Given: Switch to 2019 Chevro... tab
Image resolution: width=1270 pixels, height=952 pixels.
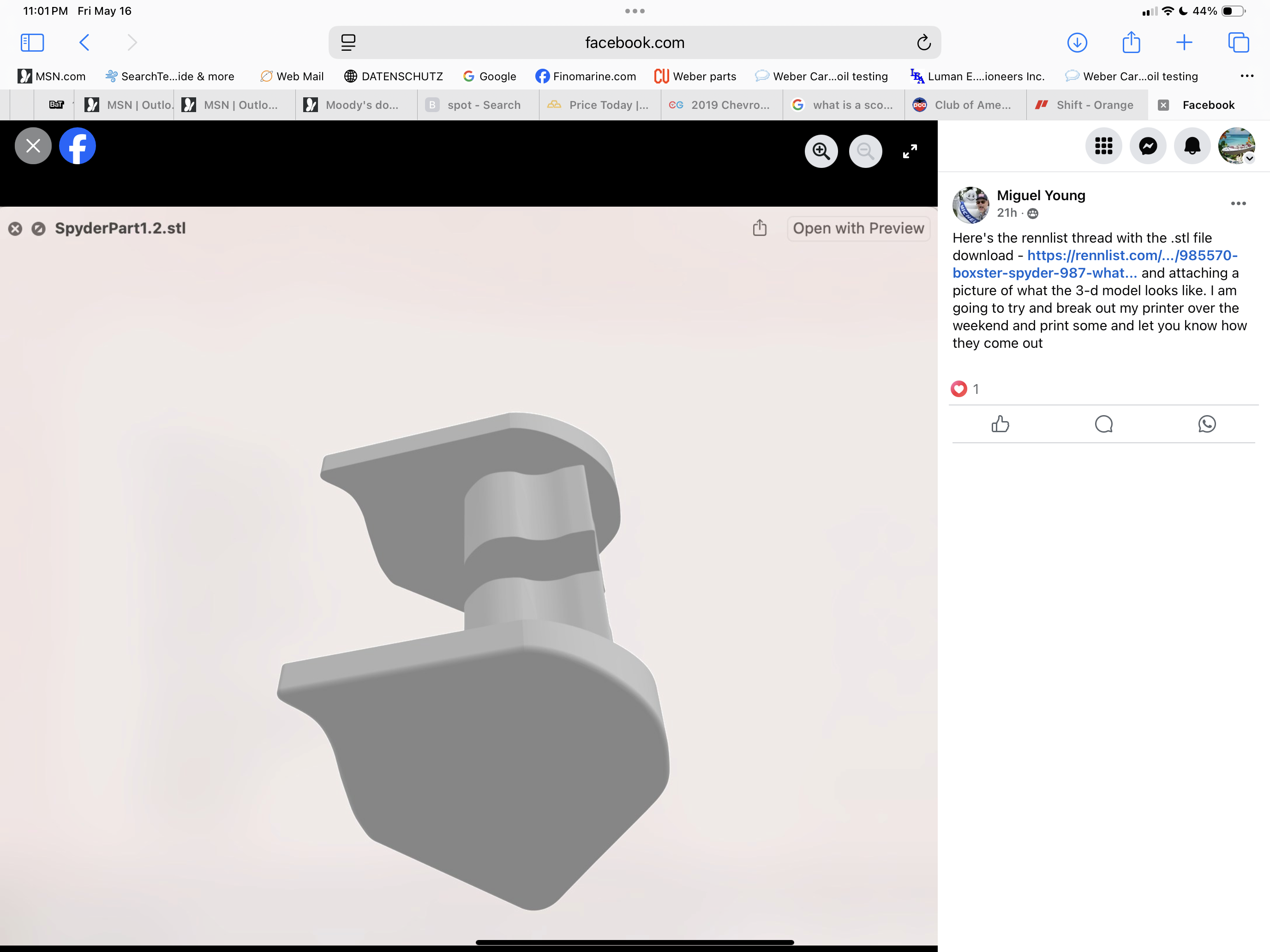Looking at the screenshot, I should 721,105.
